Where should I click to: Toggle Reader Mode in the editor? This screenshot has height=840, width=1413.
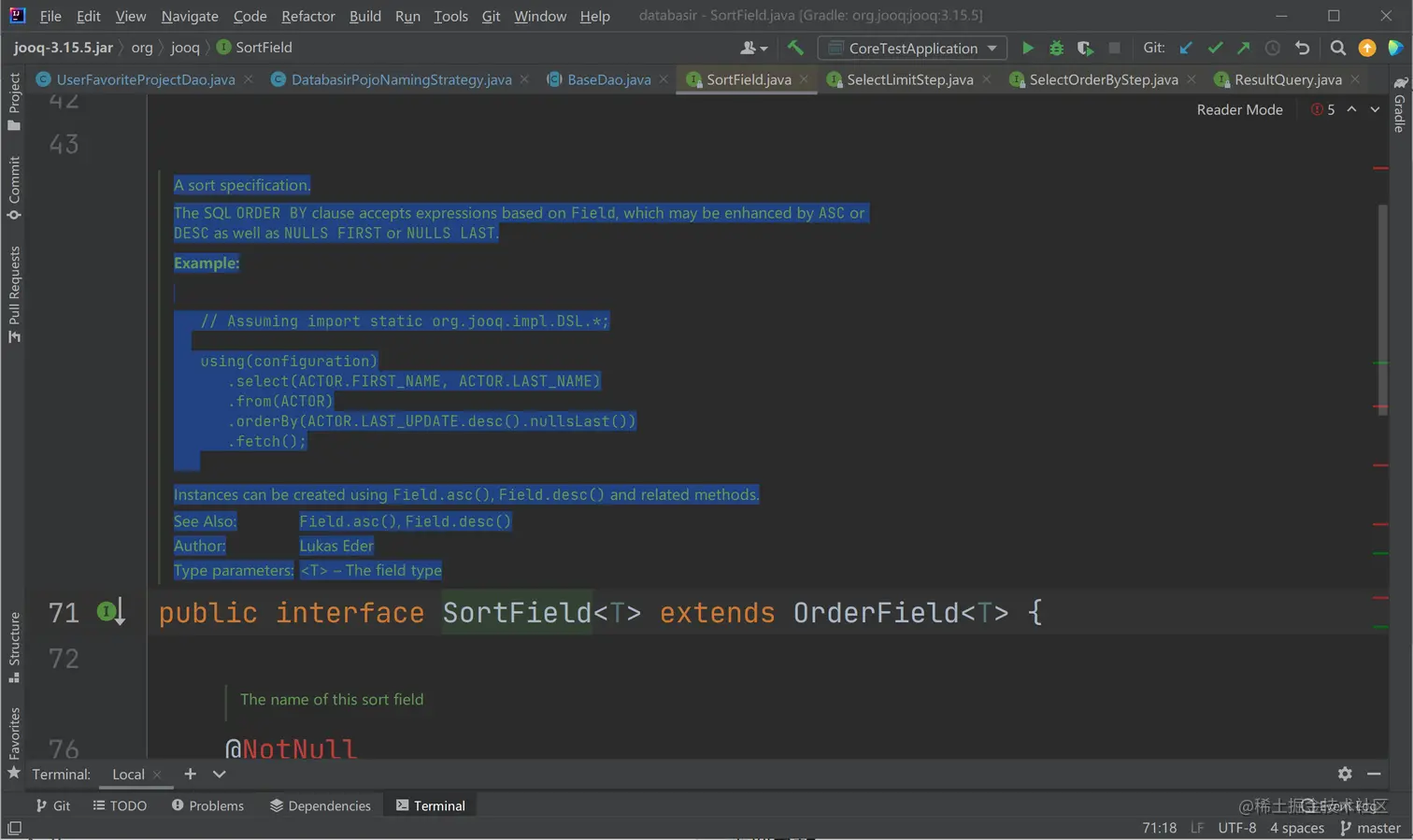(x=1239, y=109)
